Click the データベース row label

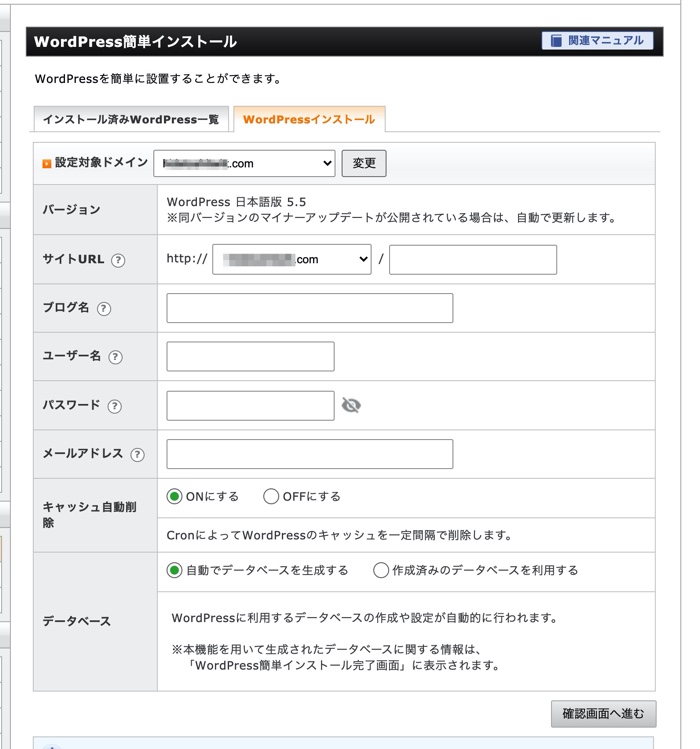click(x=76, y=621)
